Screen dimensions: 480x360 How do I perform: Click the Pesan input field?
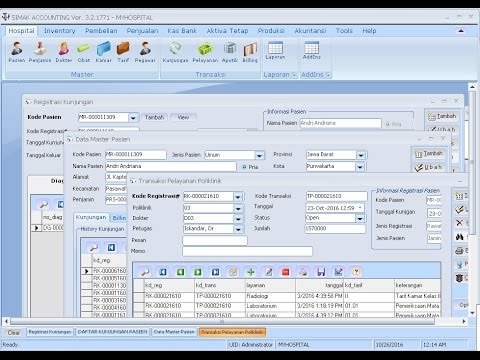click(x=215, y=240)
